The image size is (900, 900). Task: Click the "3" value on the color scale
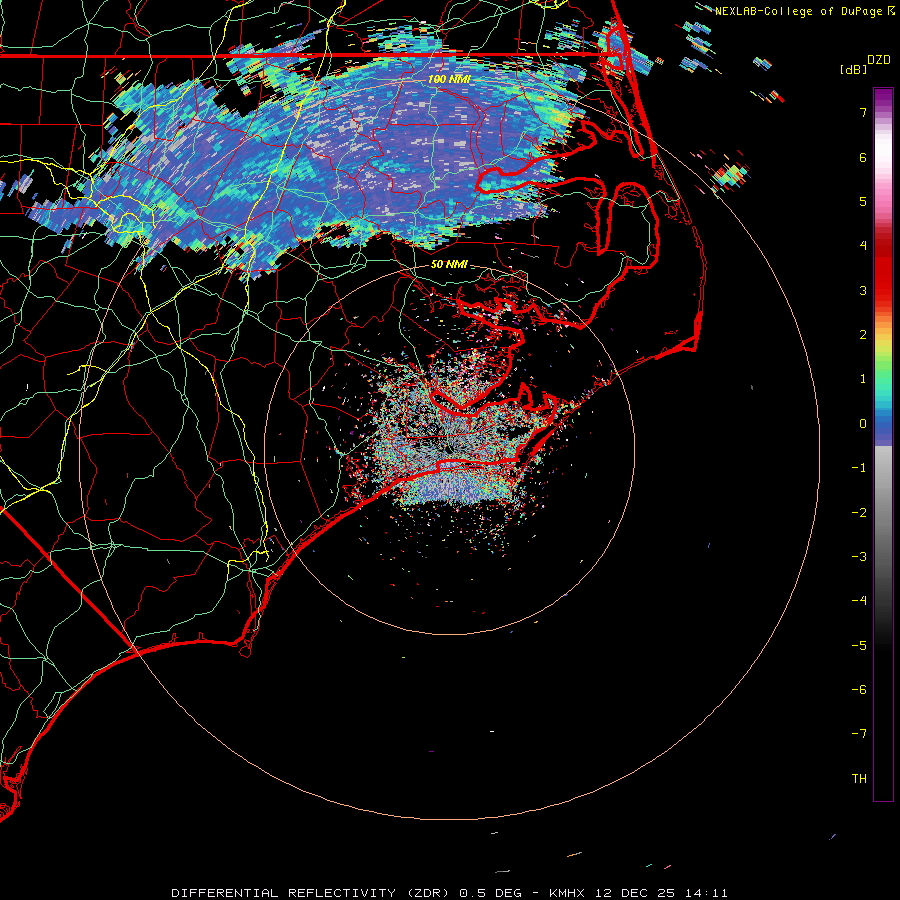(863, 290)
